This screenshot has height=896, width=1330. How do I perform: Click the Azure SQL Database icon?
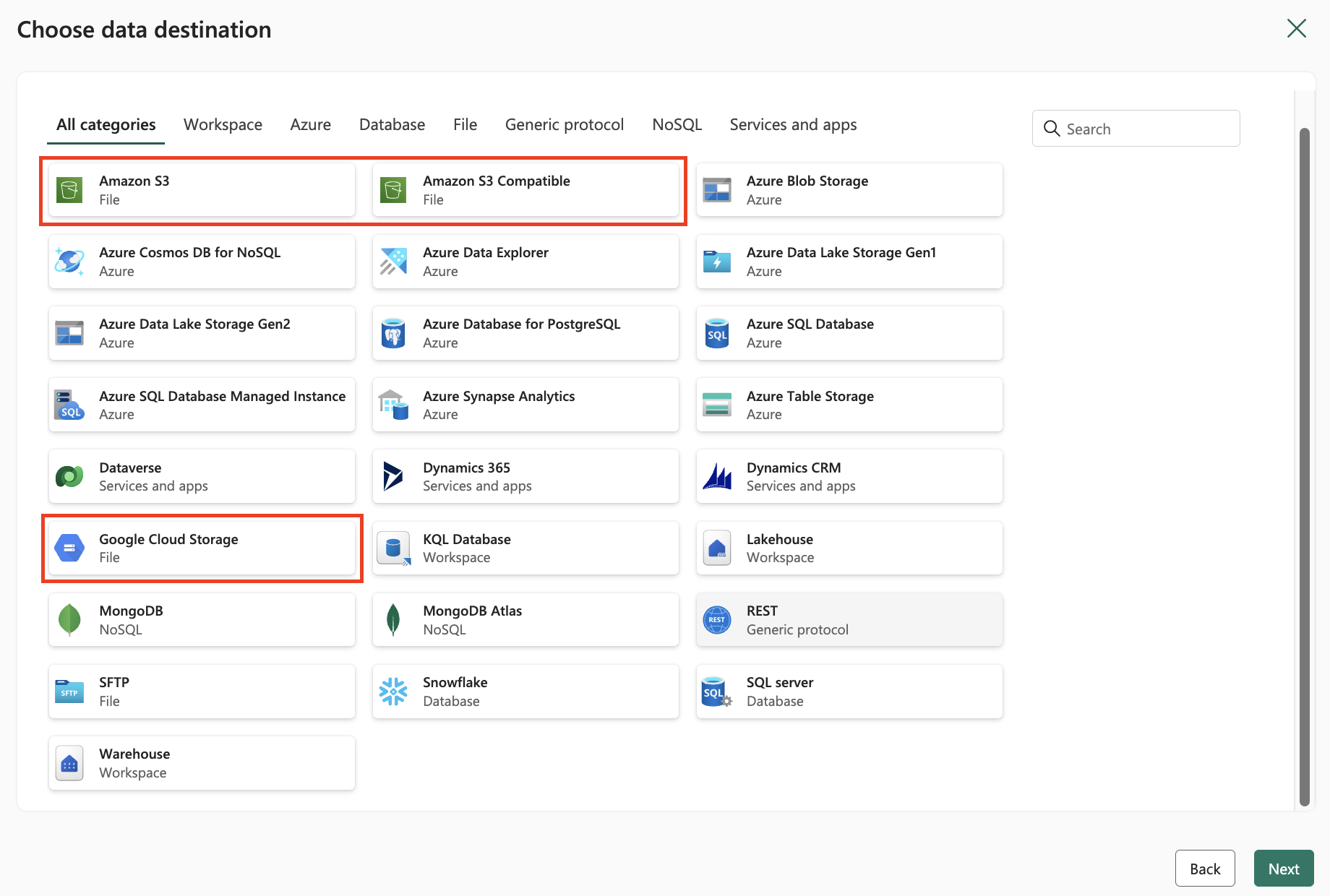(x=717, y=333)
